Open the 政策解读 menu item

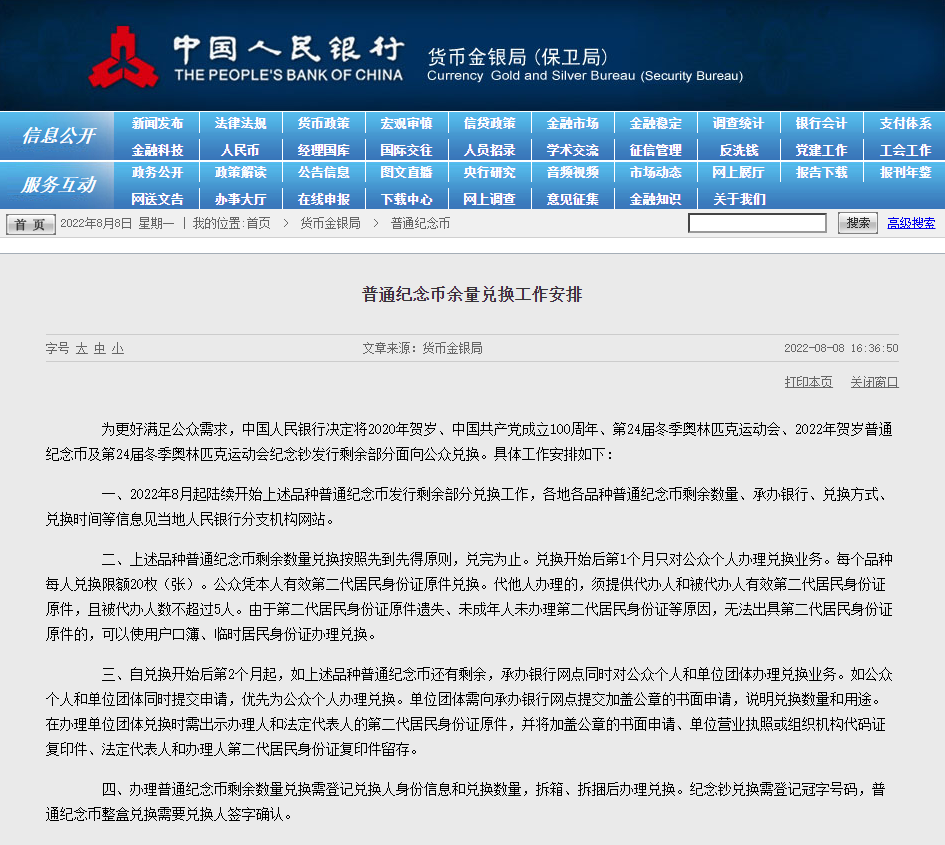tap(240, 172)
